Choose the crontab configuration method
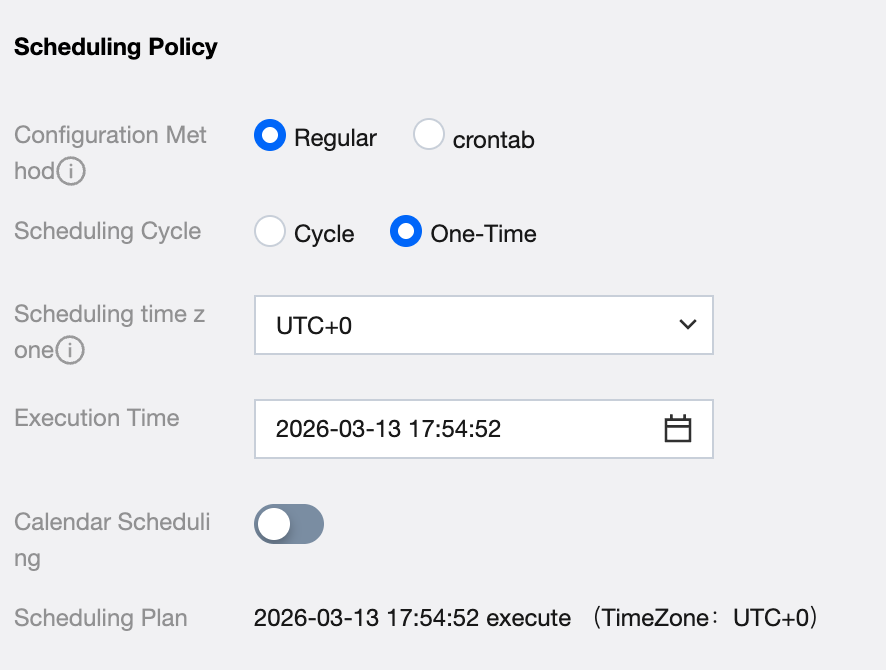 429,136
